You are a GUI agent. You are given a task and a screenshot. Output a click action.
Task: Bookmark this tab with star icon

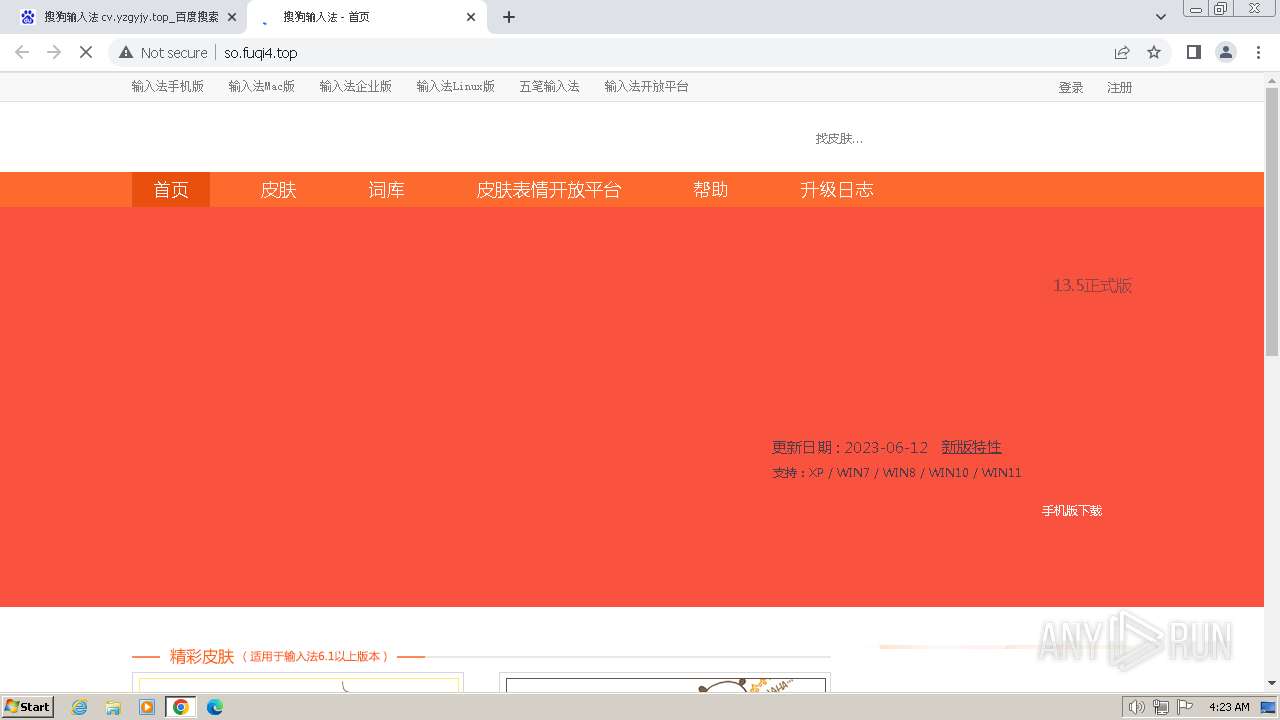pyautogui.click(x=1154, y=52)
